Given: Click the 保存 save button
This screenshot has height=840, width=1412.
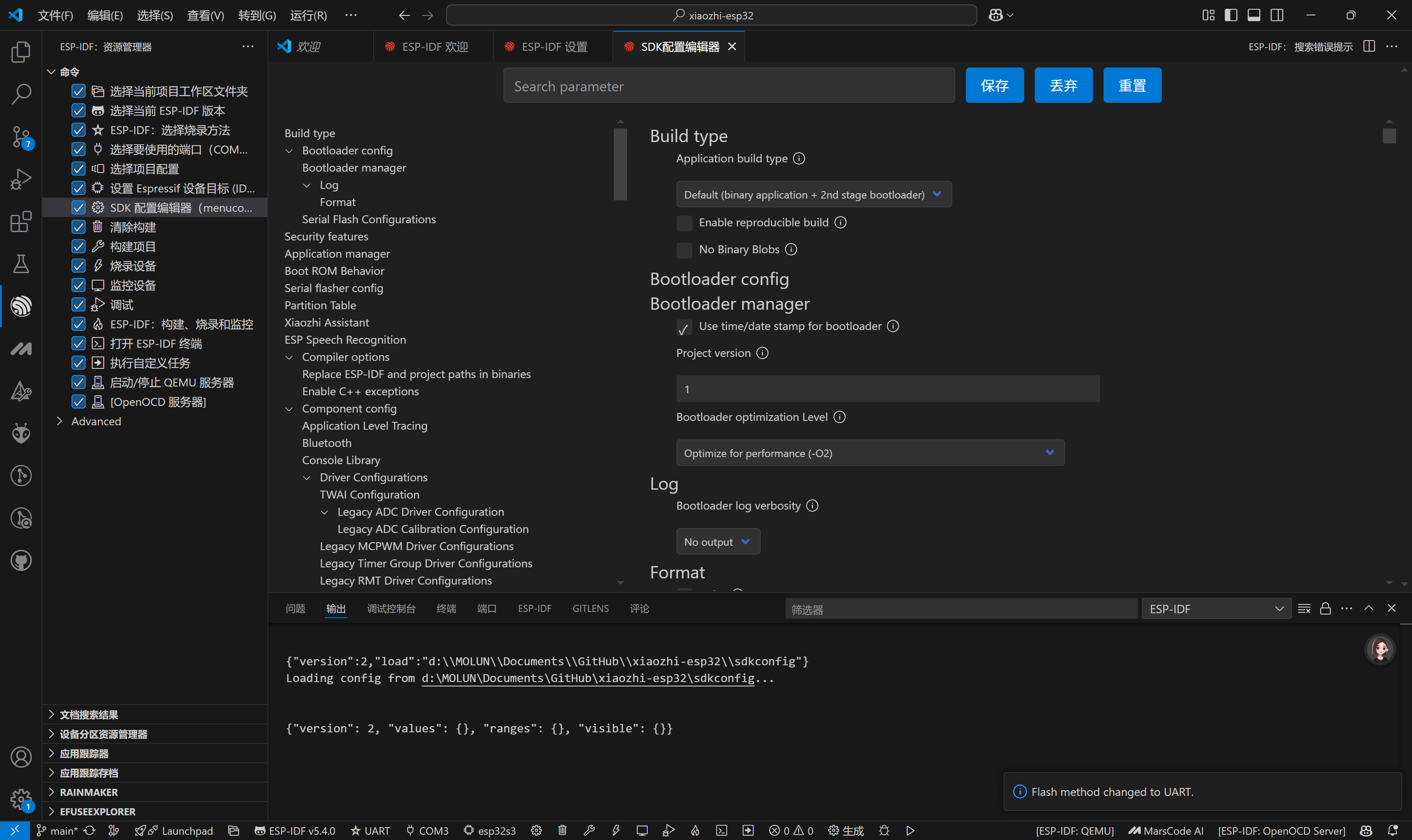Looking at the screenshot, I should coord(994,86).
